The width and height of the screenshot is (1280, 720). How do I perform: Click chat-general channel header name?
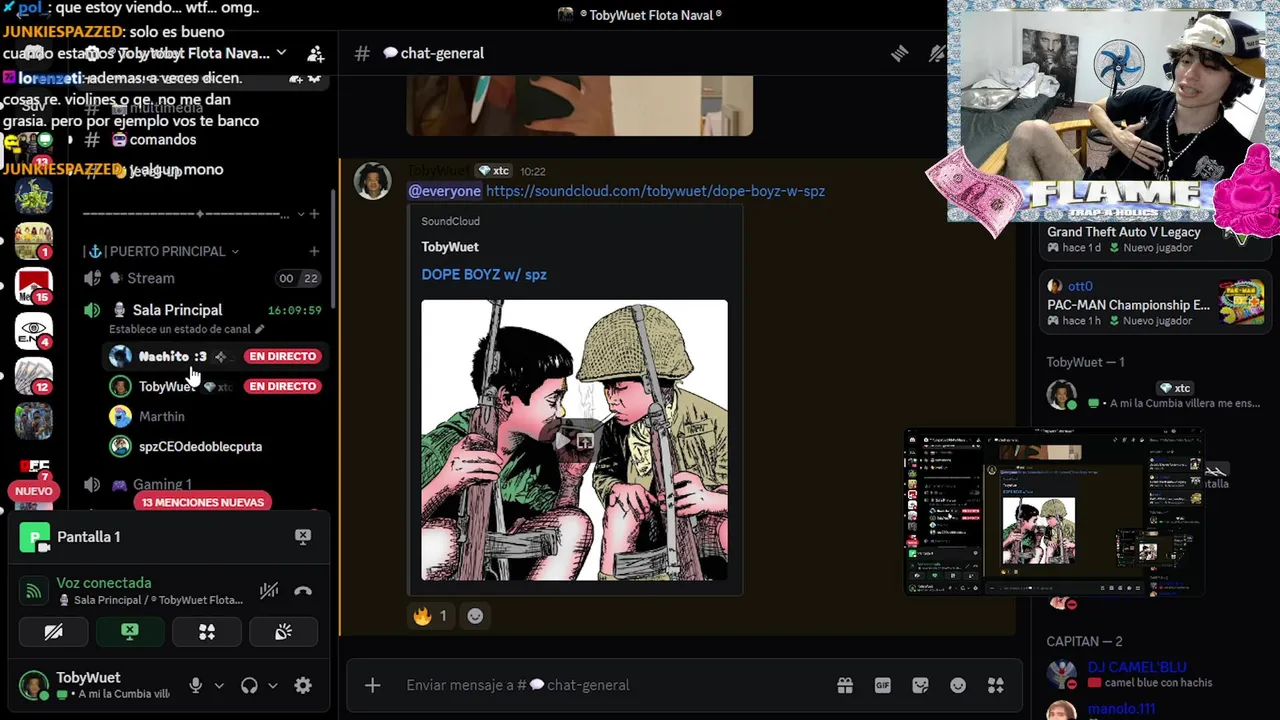coord(441,53)
